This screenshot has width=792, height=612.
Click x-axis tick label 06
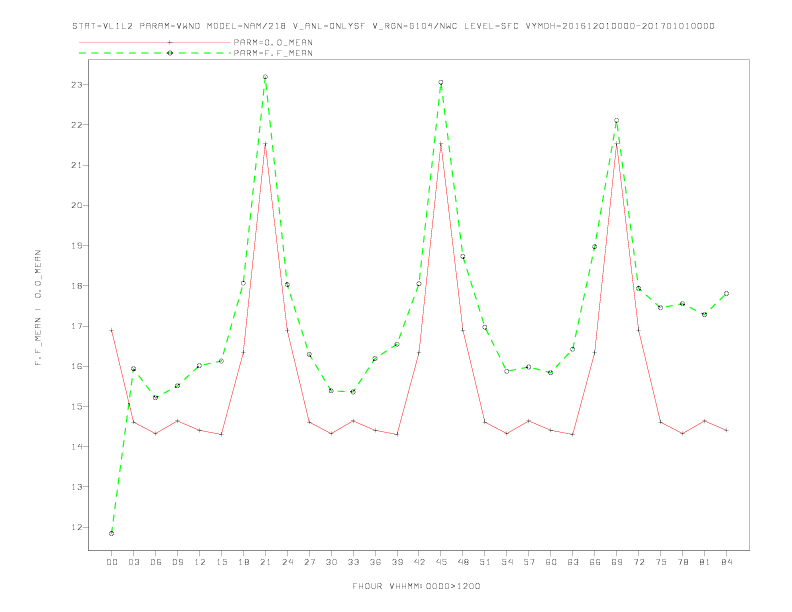[x=156, y=562]
